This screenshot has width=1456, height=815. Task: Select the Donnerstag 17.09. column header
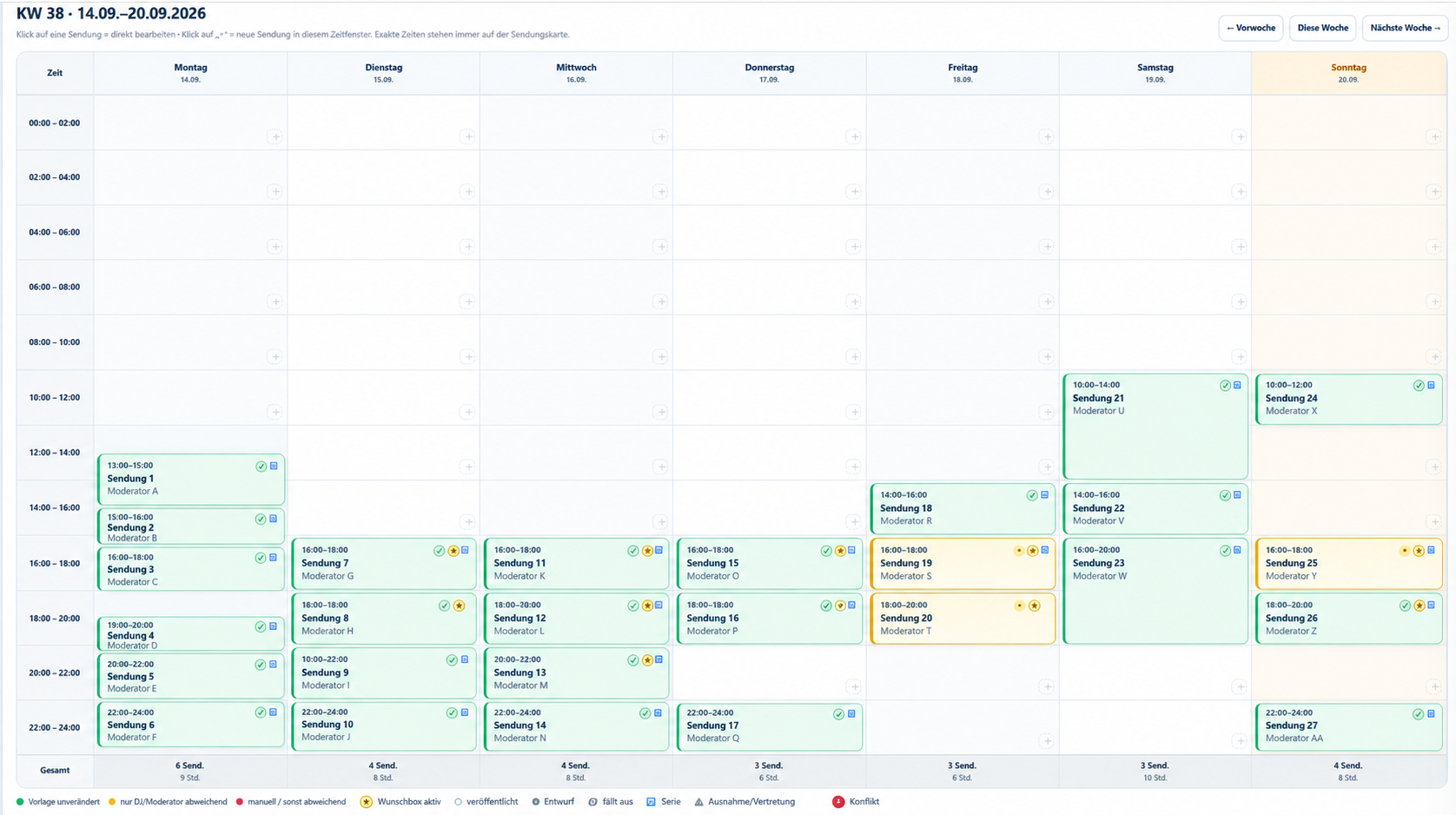[769, 73]
